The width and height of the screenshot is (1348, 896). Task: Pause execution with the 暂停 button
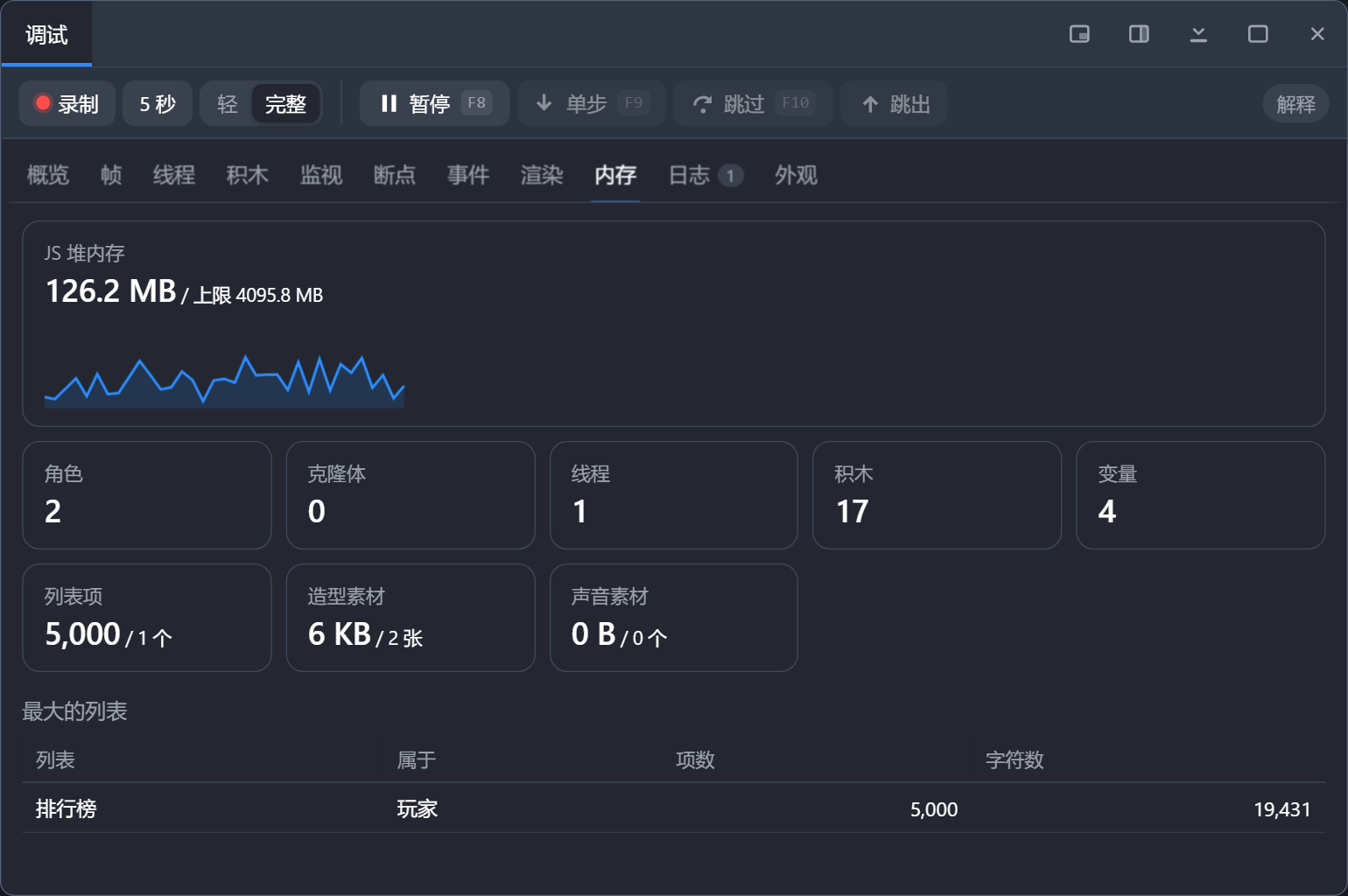click(434, 103)
